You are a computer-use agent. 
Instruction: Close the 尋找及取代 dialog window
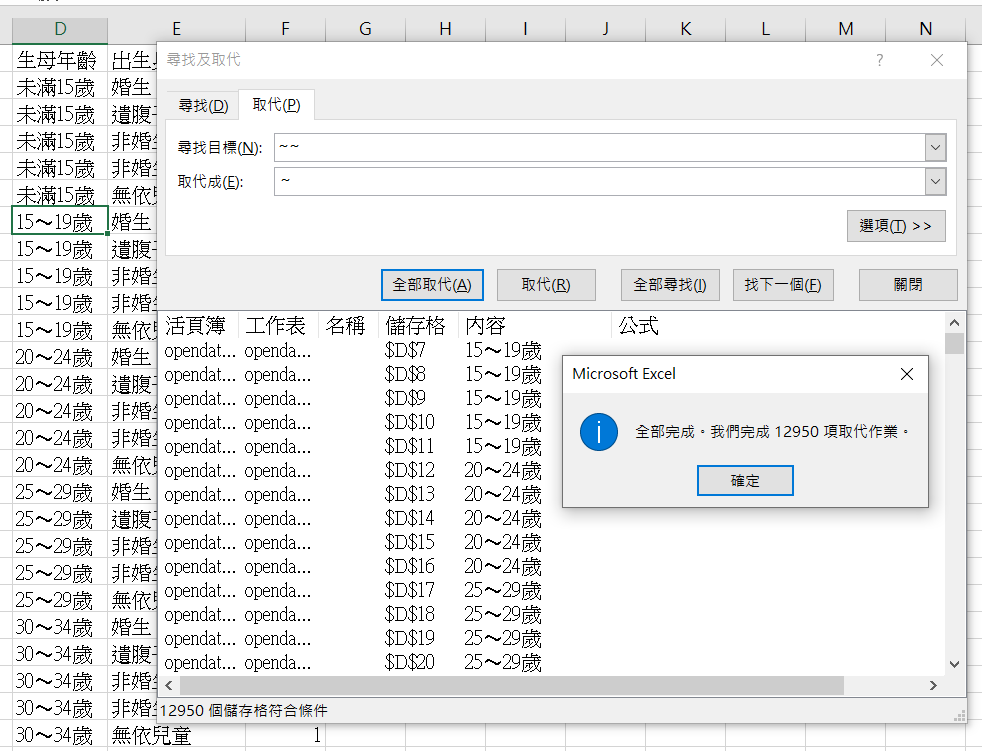936,60
